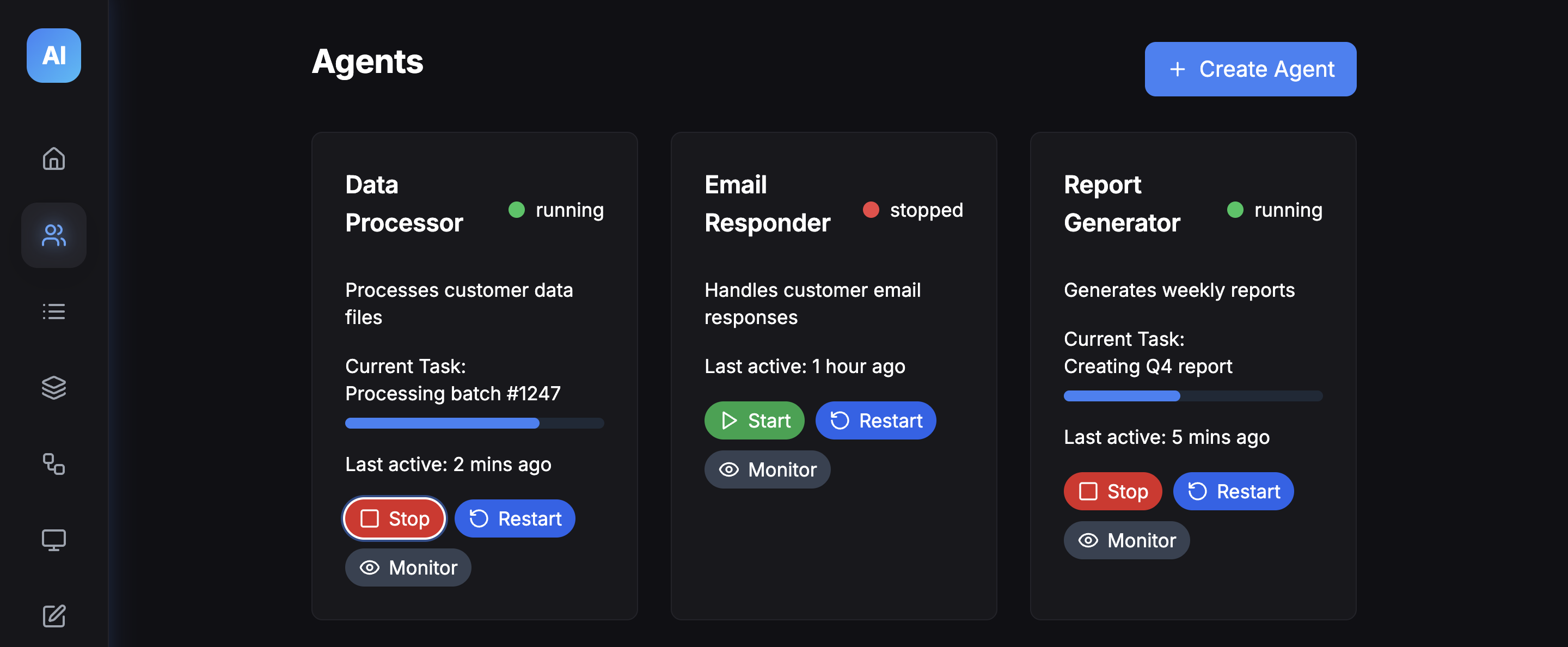Restart the Report Generator agent
The image size is (1568, 647).
[x=1233, y=491]
